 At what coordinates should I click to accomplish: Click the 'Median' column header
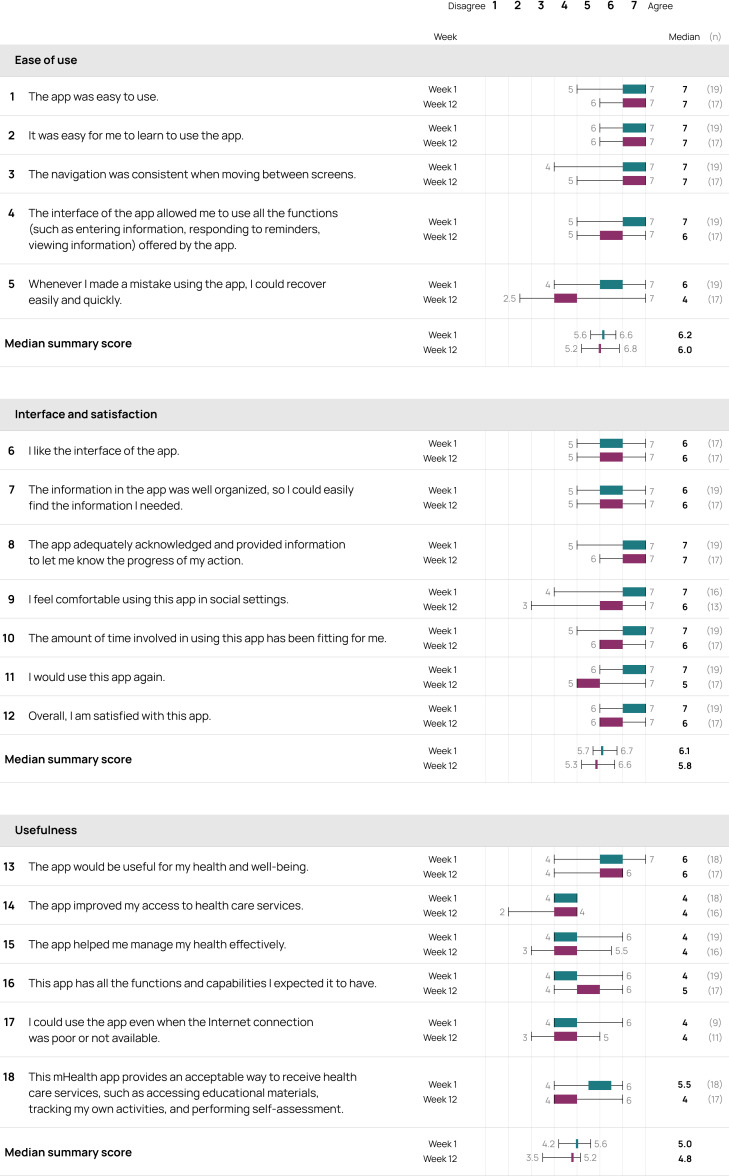click(x=684, y=37)
